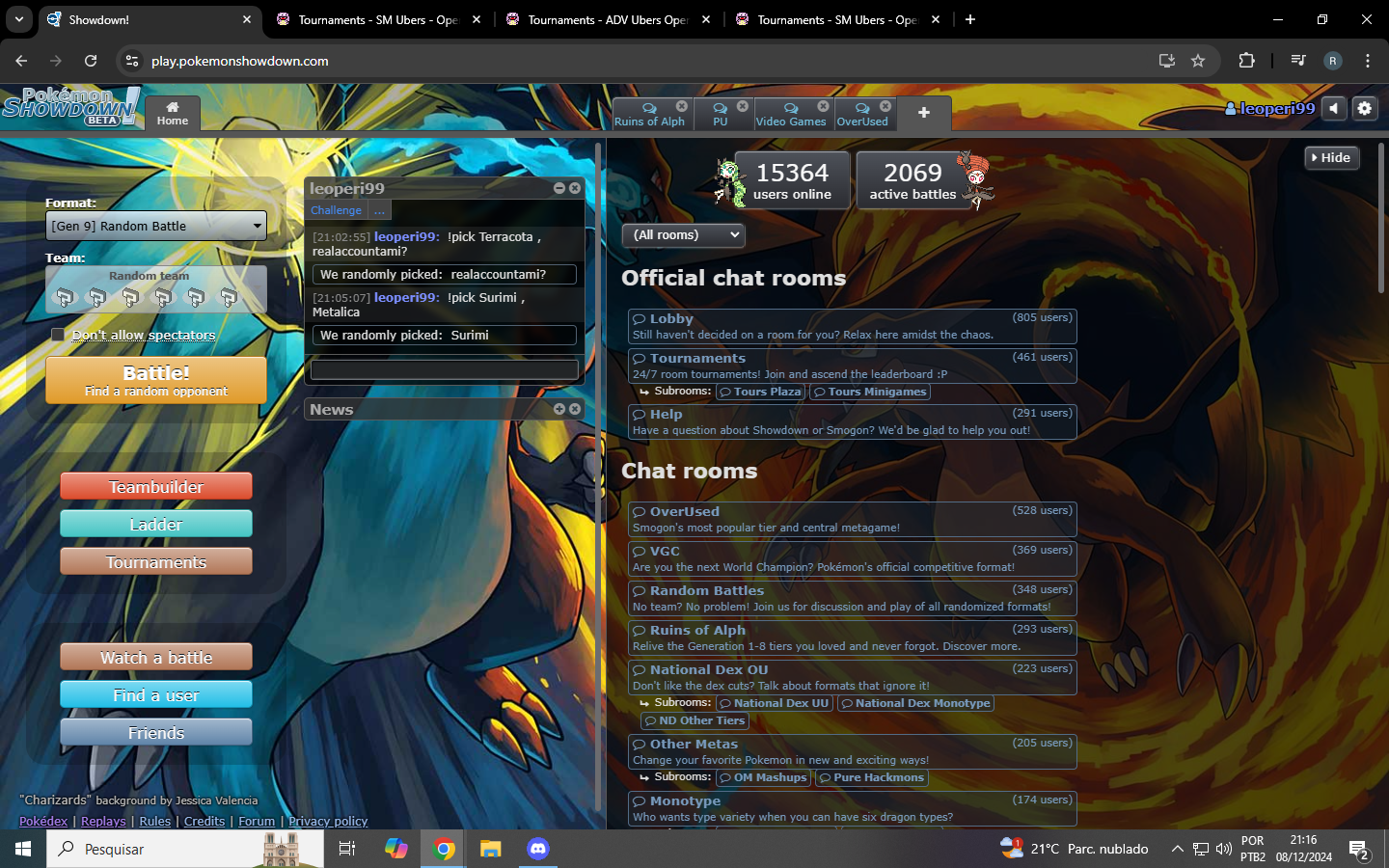1389x868 pixels.
Task: Expand the All rooms filter dropdown
Action: tap(684, 235)
